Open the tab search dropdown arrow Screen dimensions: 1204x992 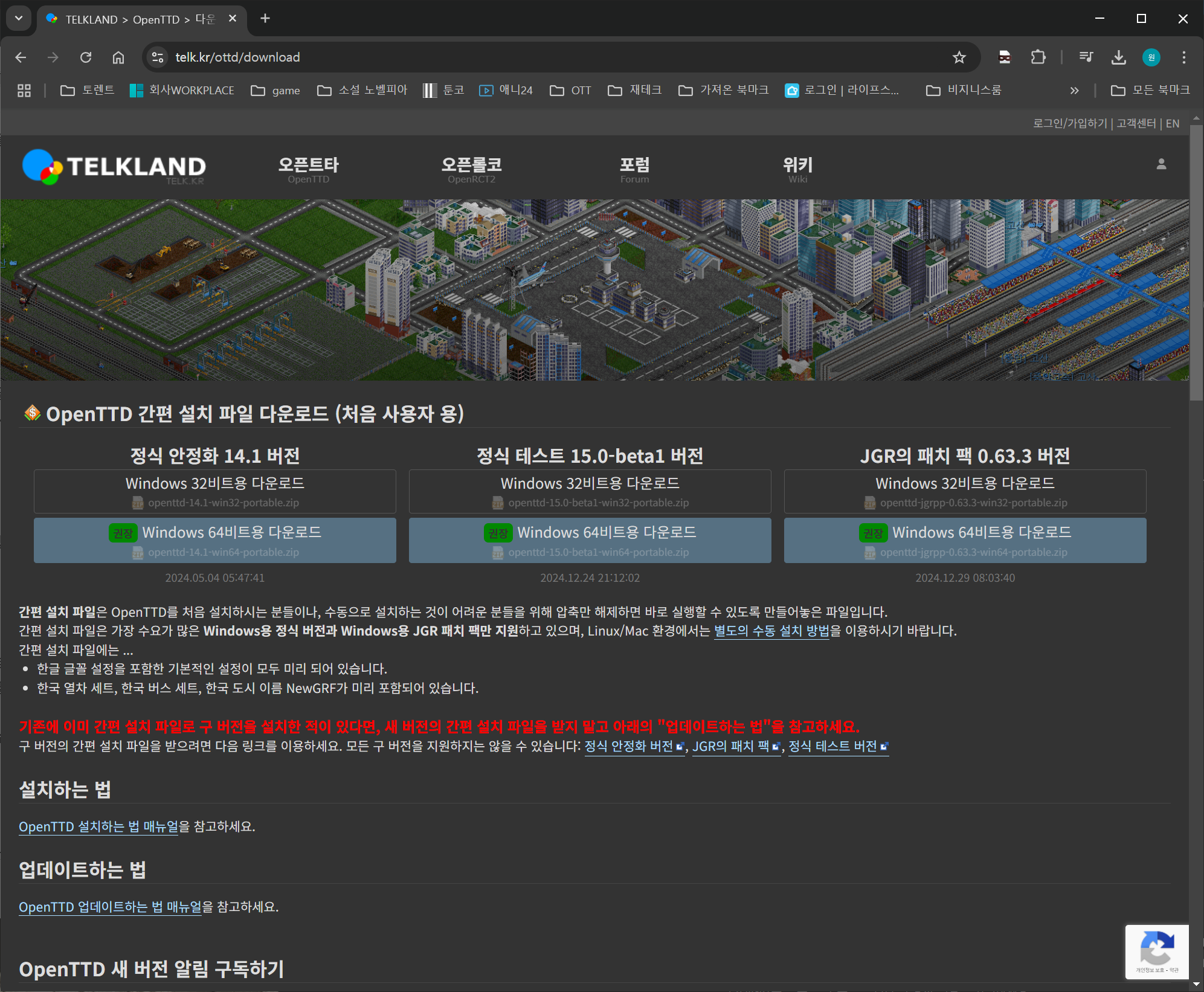[x=19, y=19]
